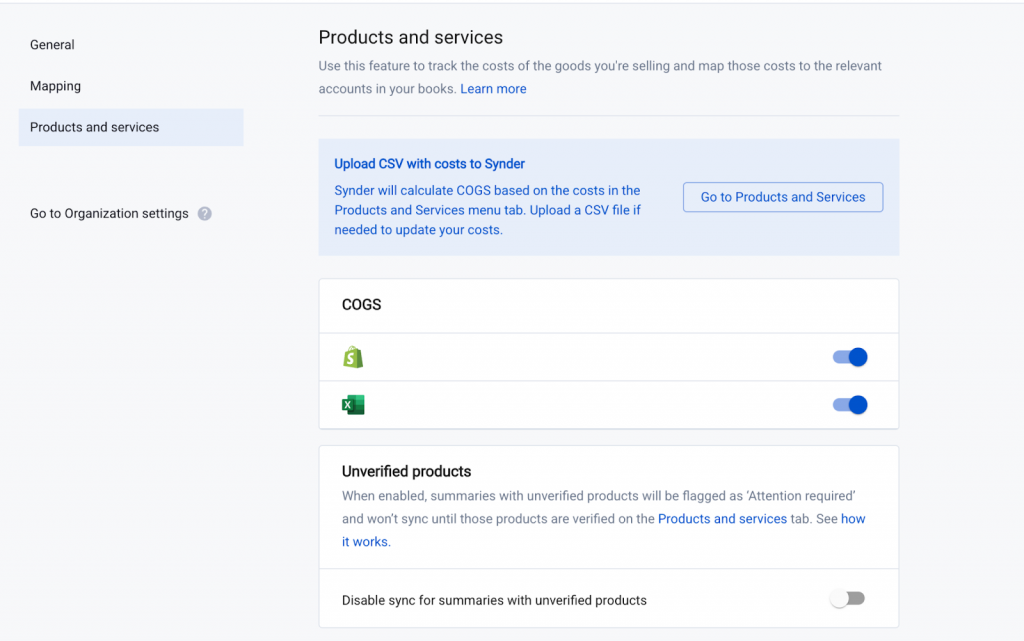Enable disable-sync toggle for unverified products
The height and width of the screenshot is (641, 1024).
click(x=847, y=599)
